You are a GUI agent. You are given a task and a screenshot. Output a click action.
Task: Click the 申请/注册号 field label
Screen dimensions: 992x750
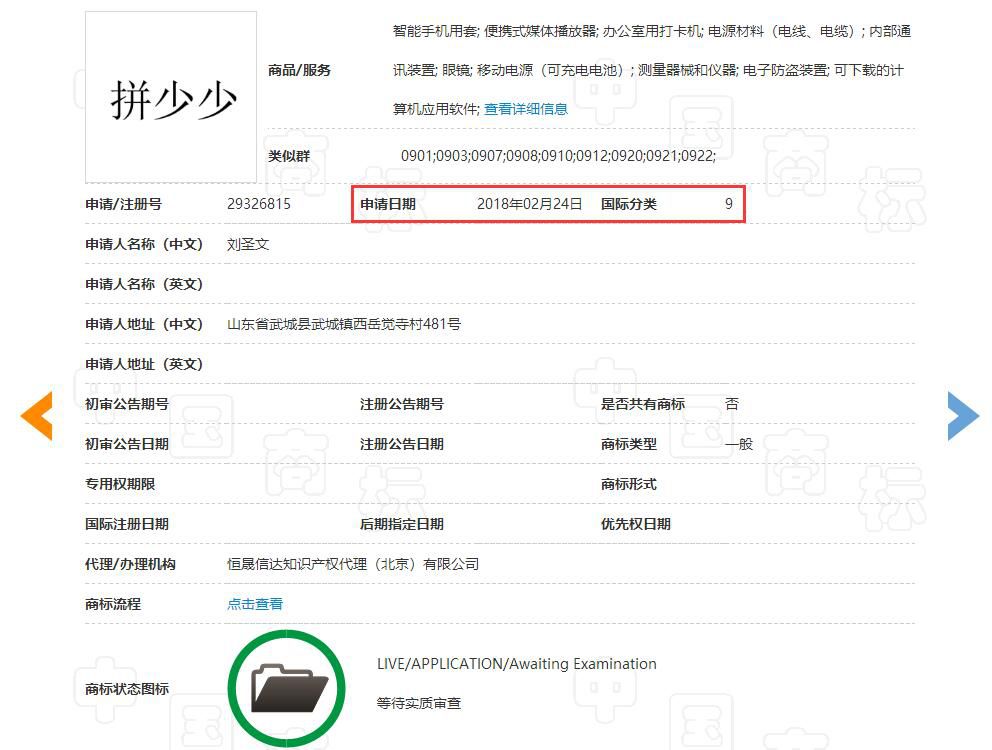[x=123, y=204]
